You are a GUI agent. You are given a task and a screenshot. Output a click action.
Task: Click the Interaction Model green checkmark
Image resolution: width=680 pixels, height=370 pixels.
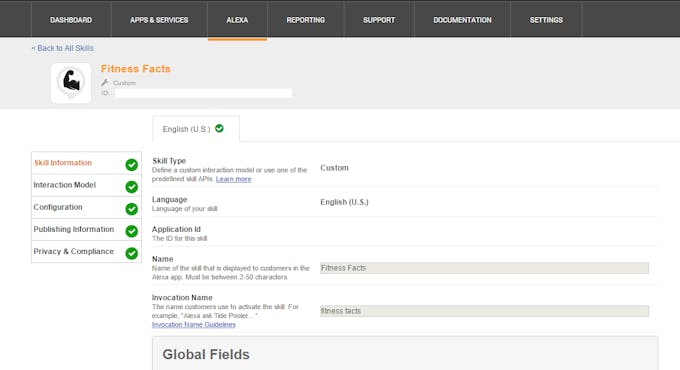click(132, 187)
